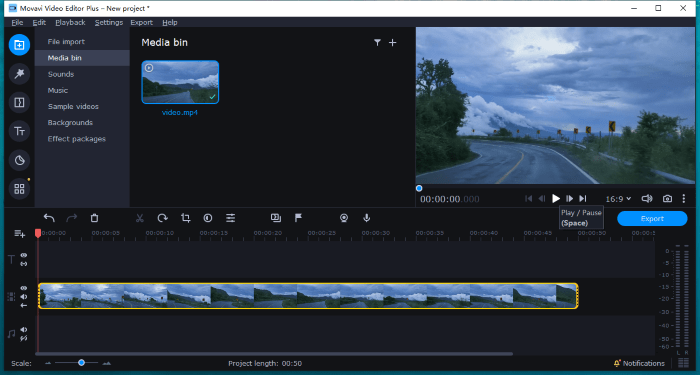Open the Stickers tab icon
The image size is (700, 375).
[19, 160]
